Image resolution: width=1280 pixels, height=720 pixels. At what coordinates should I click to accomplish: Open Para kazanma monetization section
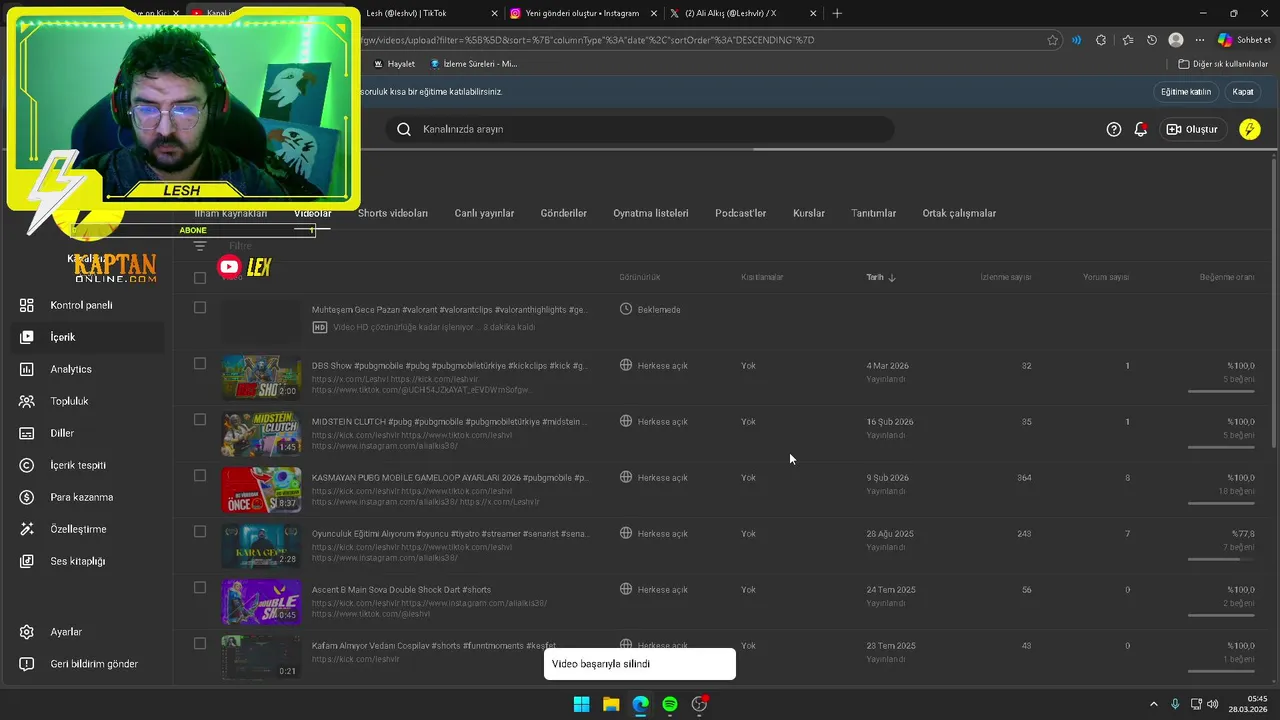pyautogui.click(x=81, y=497)
